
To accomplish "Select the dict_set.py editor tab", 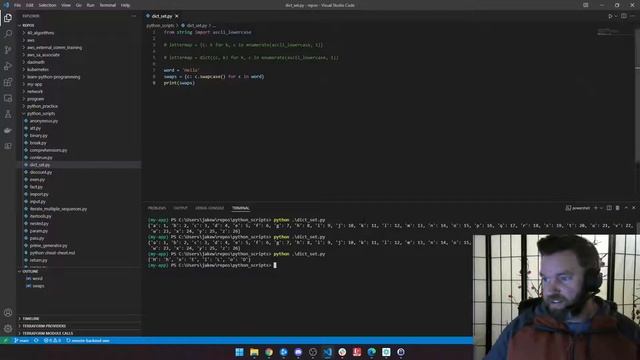I will (x=162, y=16).
